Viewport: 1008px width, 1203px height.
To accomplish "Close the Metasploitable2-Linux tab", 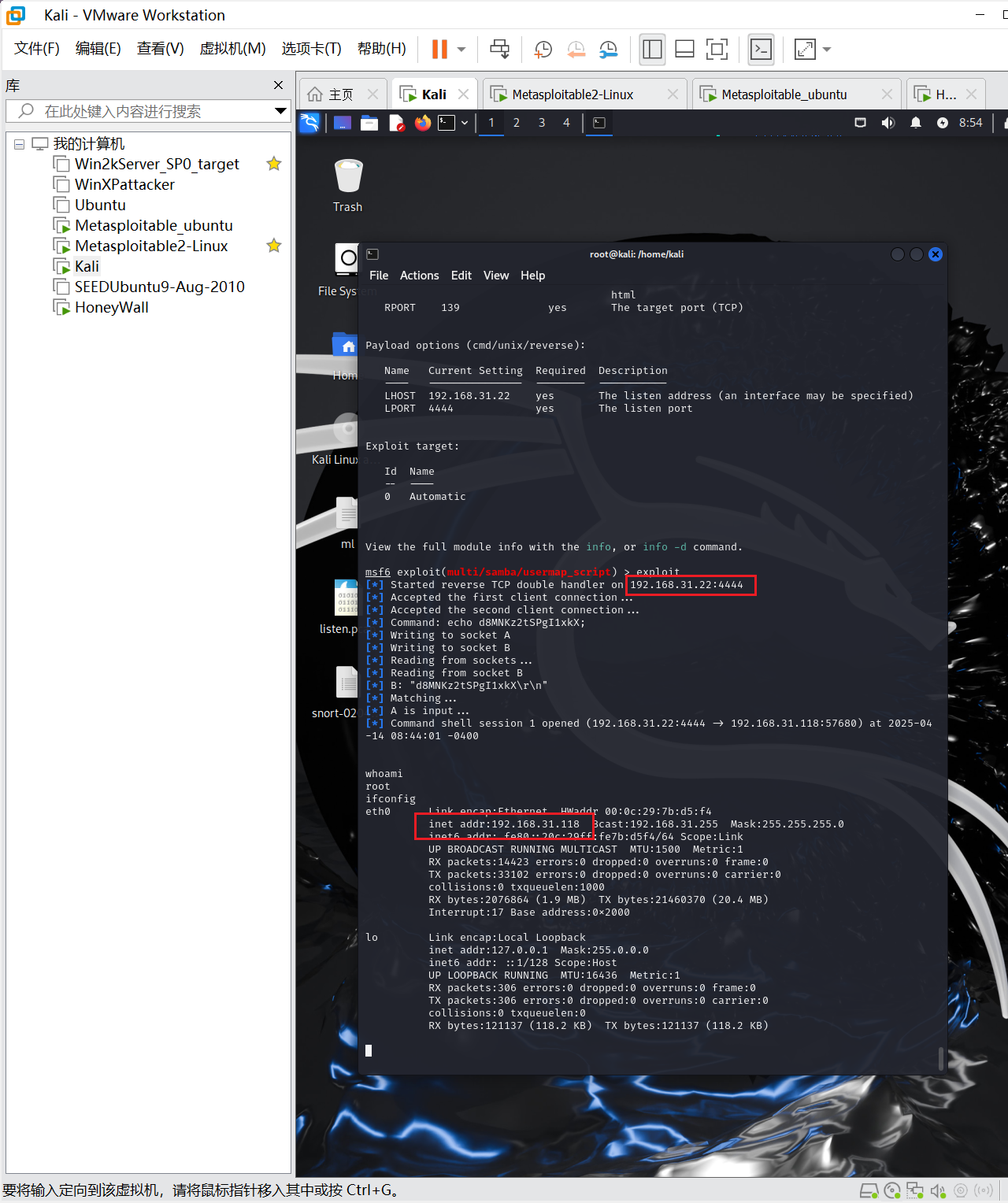I will (x=673, y=94).
